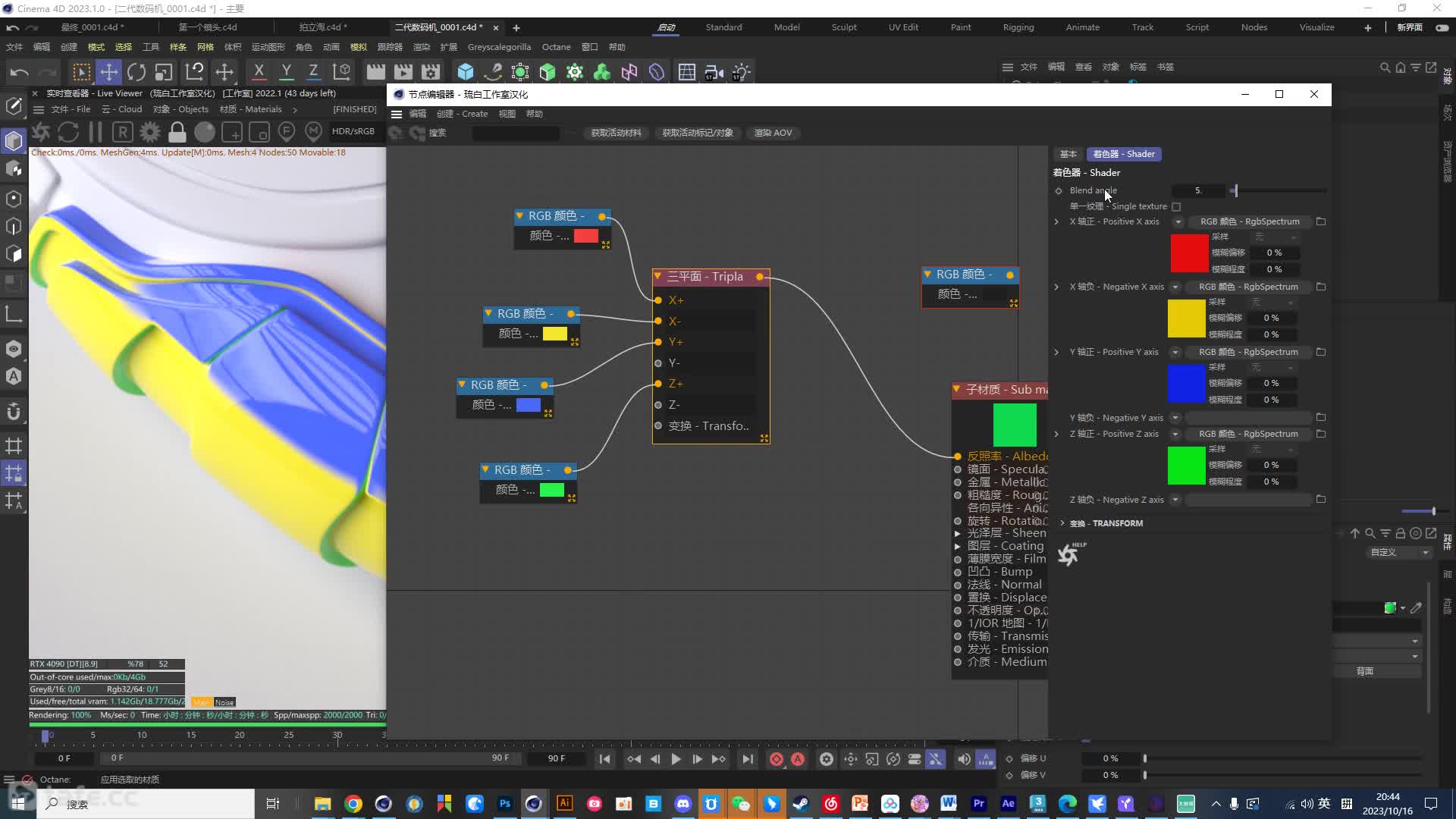Open Positive X axis texture dropdown arrow
The width and height of the screenshot is (1456, 819).
tap(1178, 222)
